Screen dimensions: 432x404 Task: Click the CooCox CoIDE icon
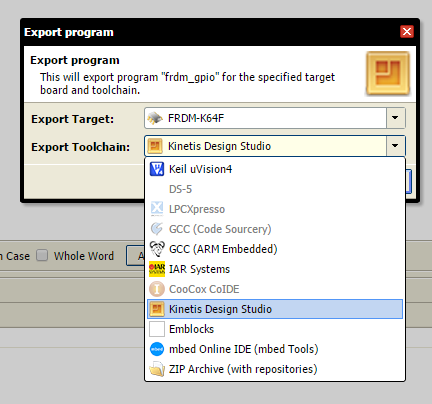point(157,289)
